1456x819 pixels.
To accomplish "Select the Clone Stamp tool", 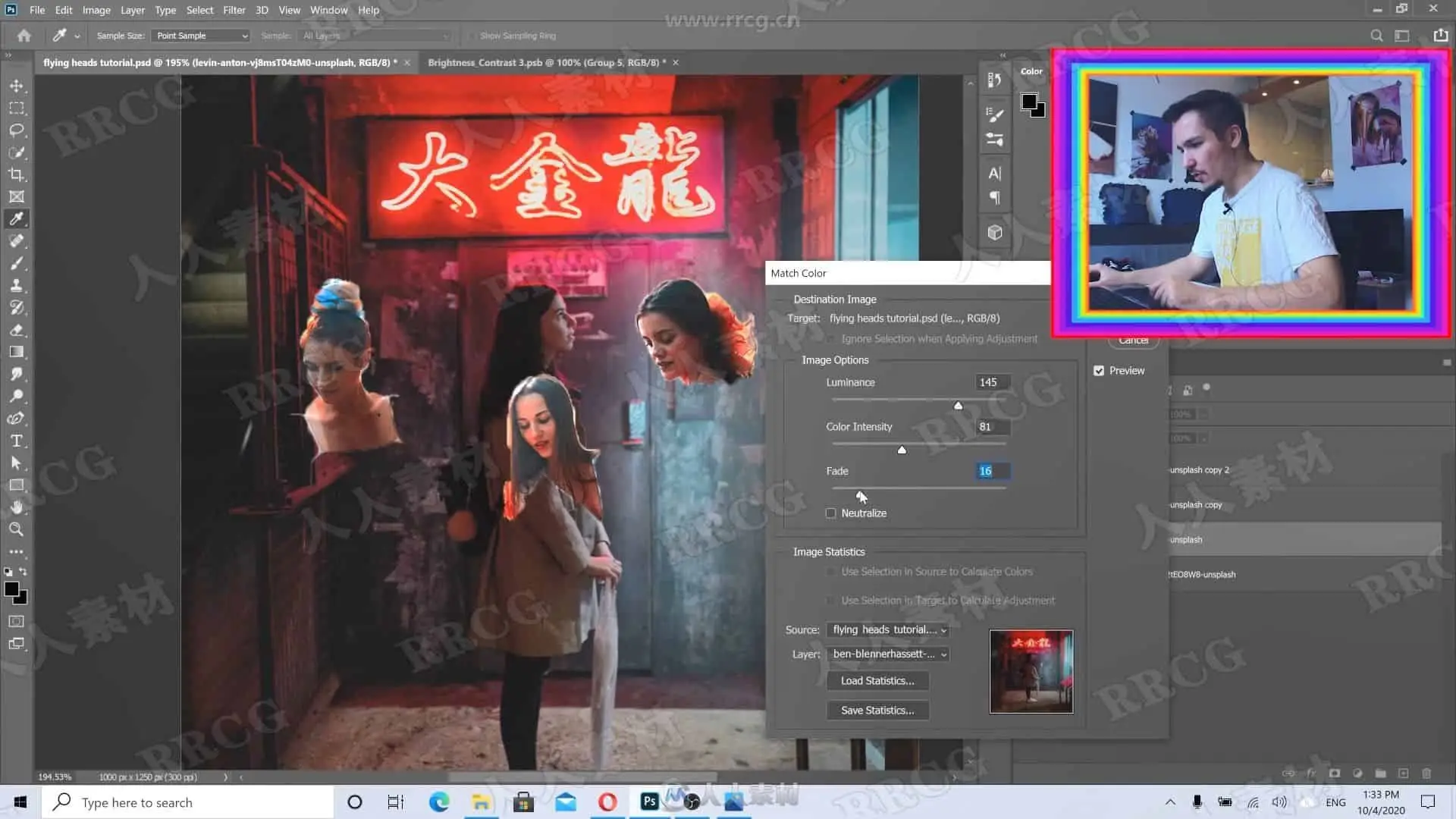I will pyautogui.click(x=17, y=285).
